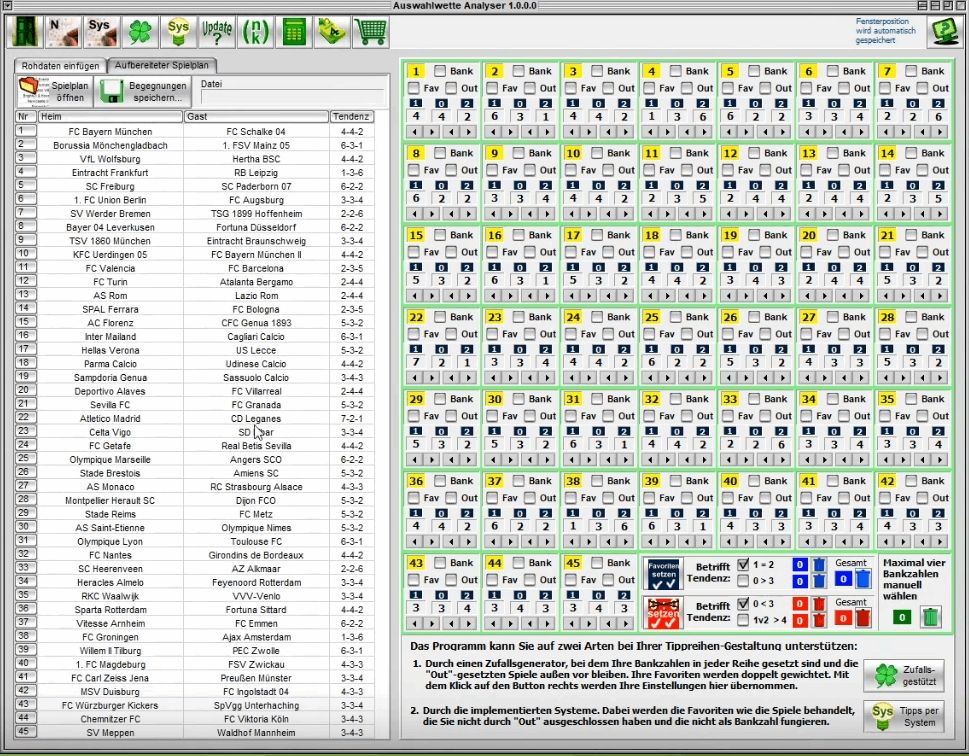
Task: Select the 'Aufbereiteter Spielplan' tab
Action: pos(162,65)
